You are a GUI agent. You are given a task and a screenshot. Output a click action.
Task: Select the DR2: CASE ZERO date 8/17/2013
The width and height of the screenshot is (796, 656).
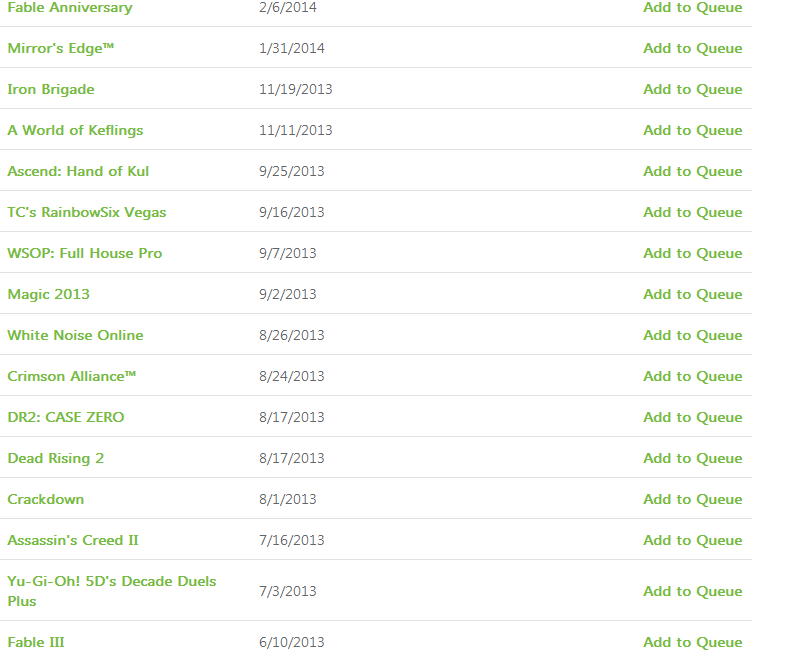coord(292,417)
